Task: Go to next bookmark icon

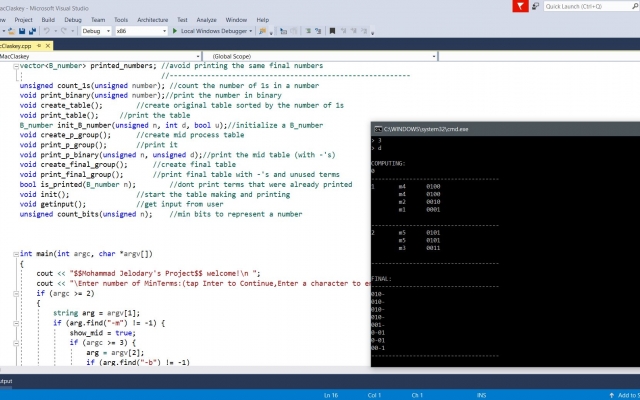Action: click(x=353, y=31)
